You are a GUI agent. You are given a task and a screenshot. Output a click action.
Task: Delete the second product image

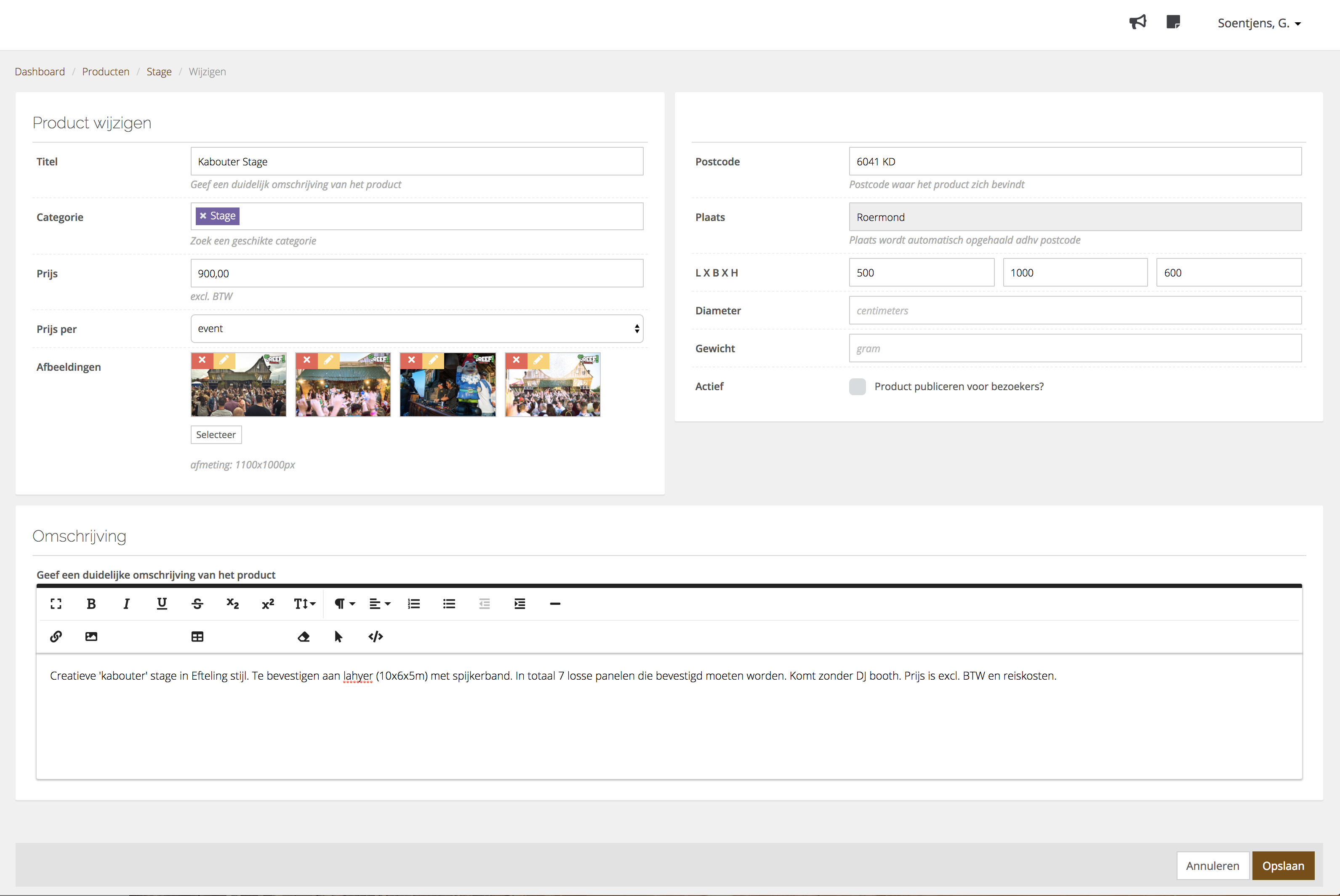[307, 360]
